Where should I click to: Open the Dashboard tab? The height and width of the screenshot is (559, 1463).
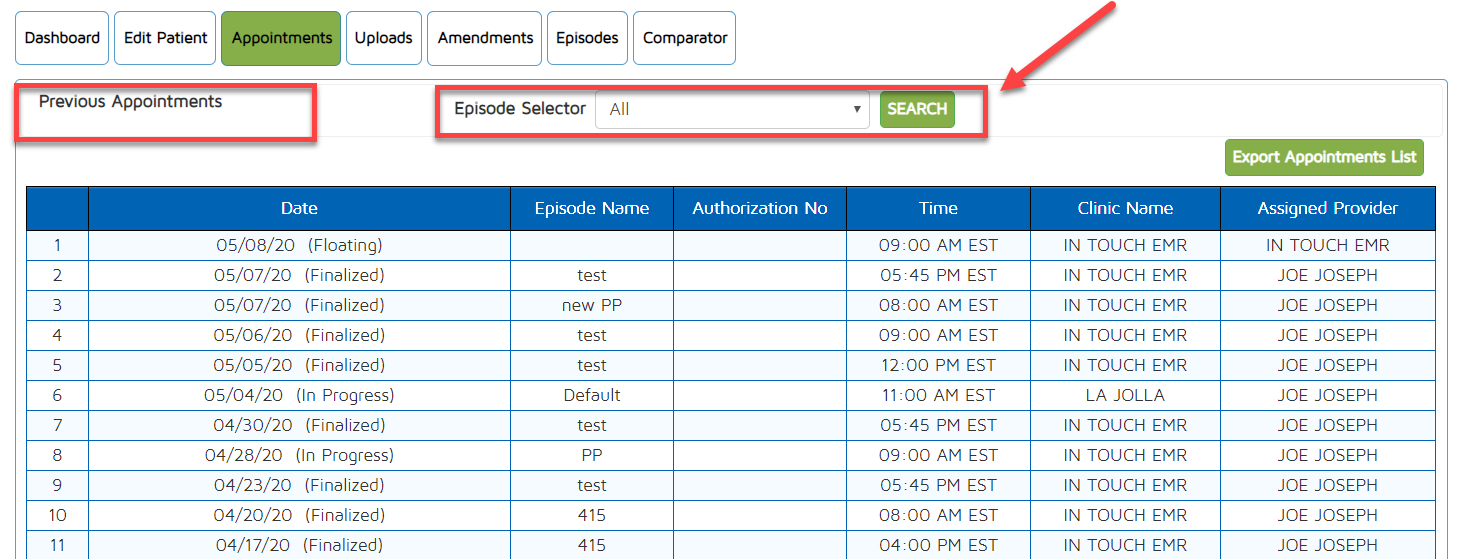coord(62,38)
